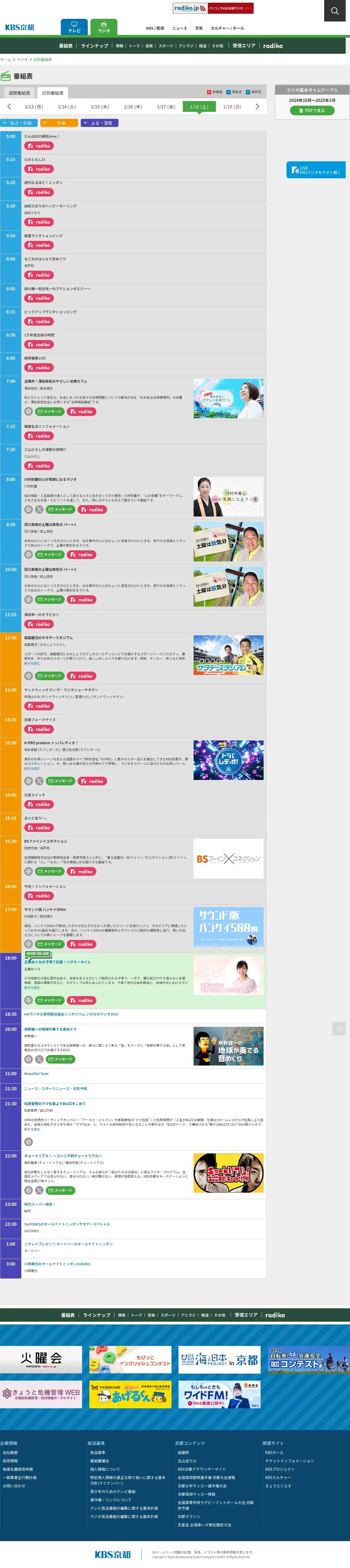Click radiko button for K-PRO トッパレディオ
The height and width of the screenshot is (1568, 350).
click(92, 781)
